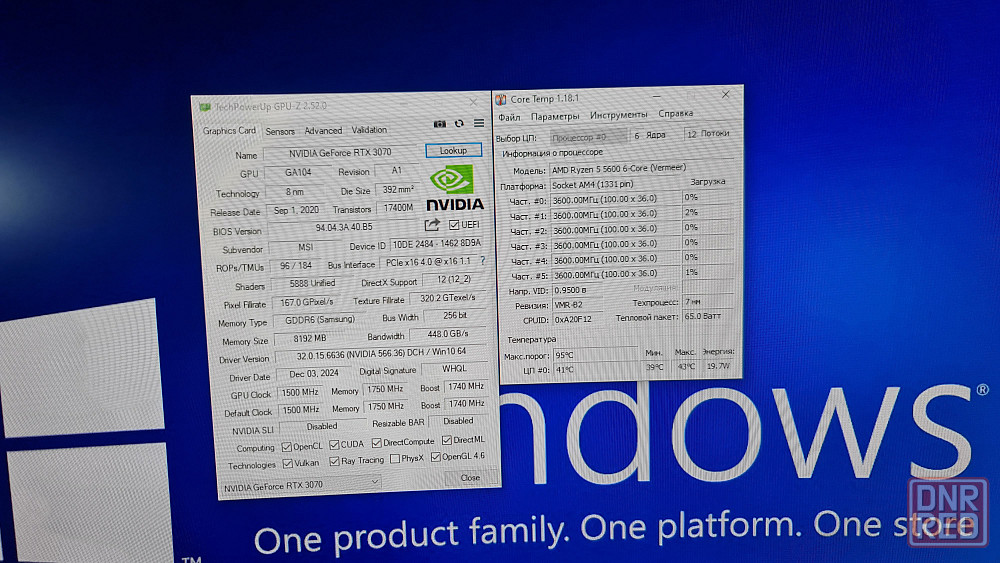The image size is (1000, 563).
Task: Toggle the DirectCompute checkbox
Action: coord(377,442)
